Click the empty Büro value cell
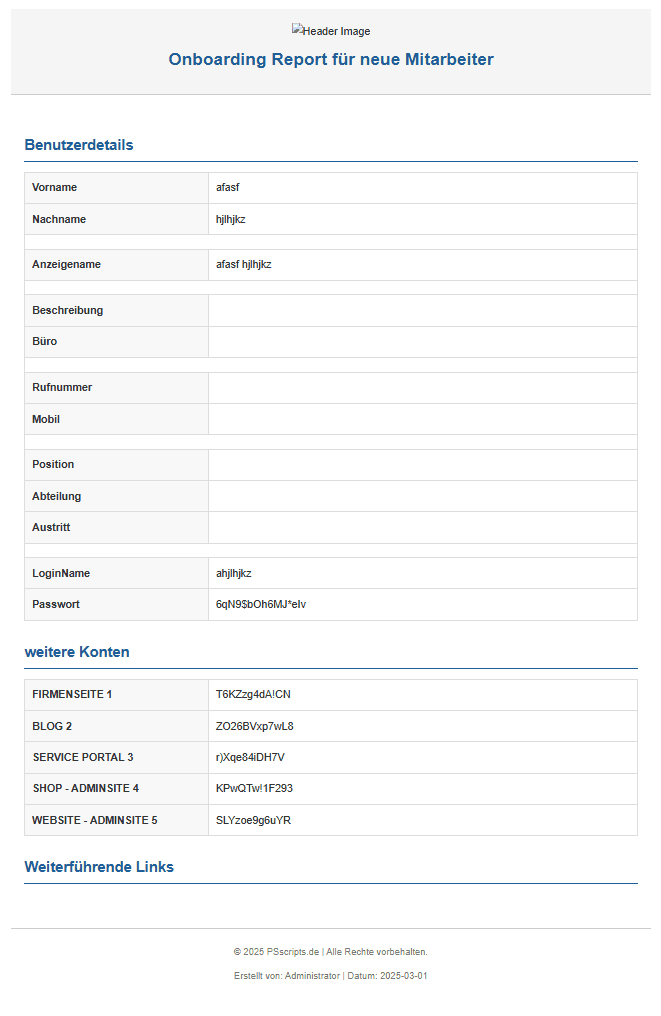This screenshot has height=1016, width=661. [422, 342]
